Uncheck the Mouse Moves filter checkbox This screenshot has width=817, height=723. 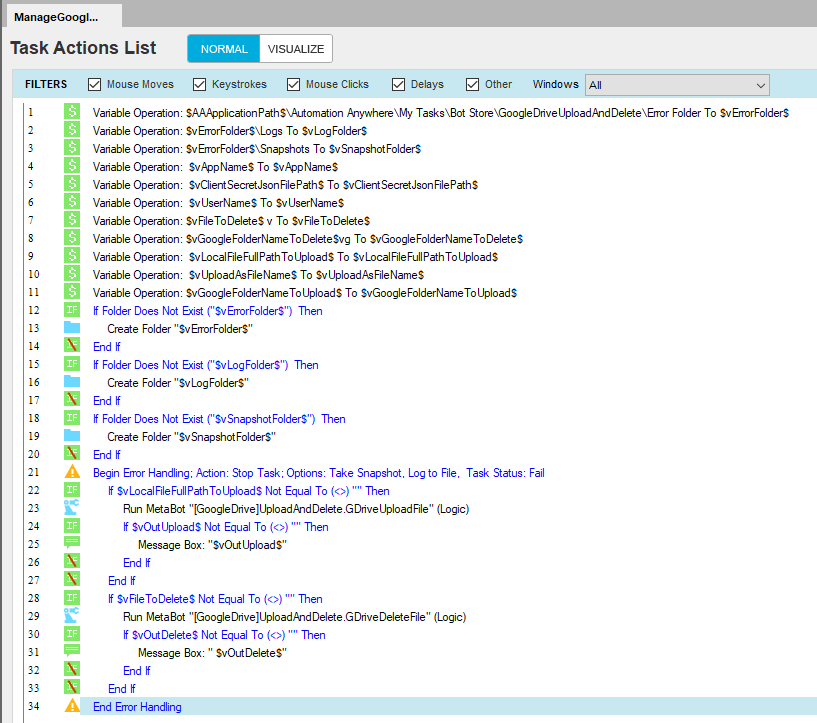pyautogui.click(x=95, y=85)
